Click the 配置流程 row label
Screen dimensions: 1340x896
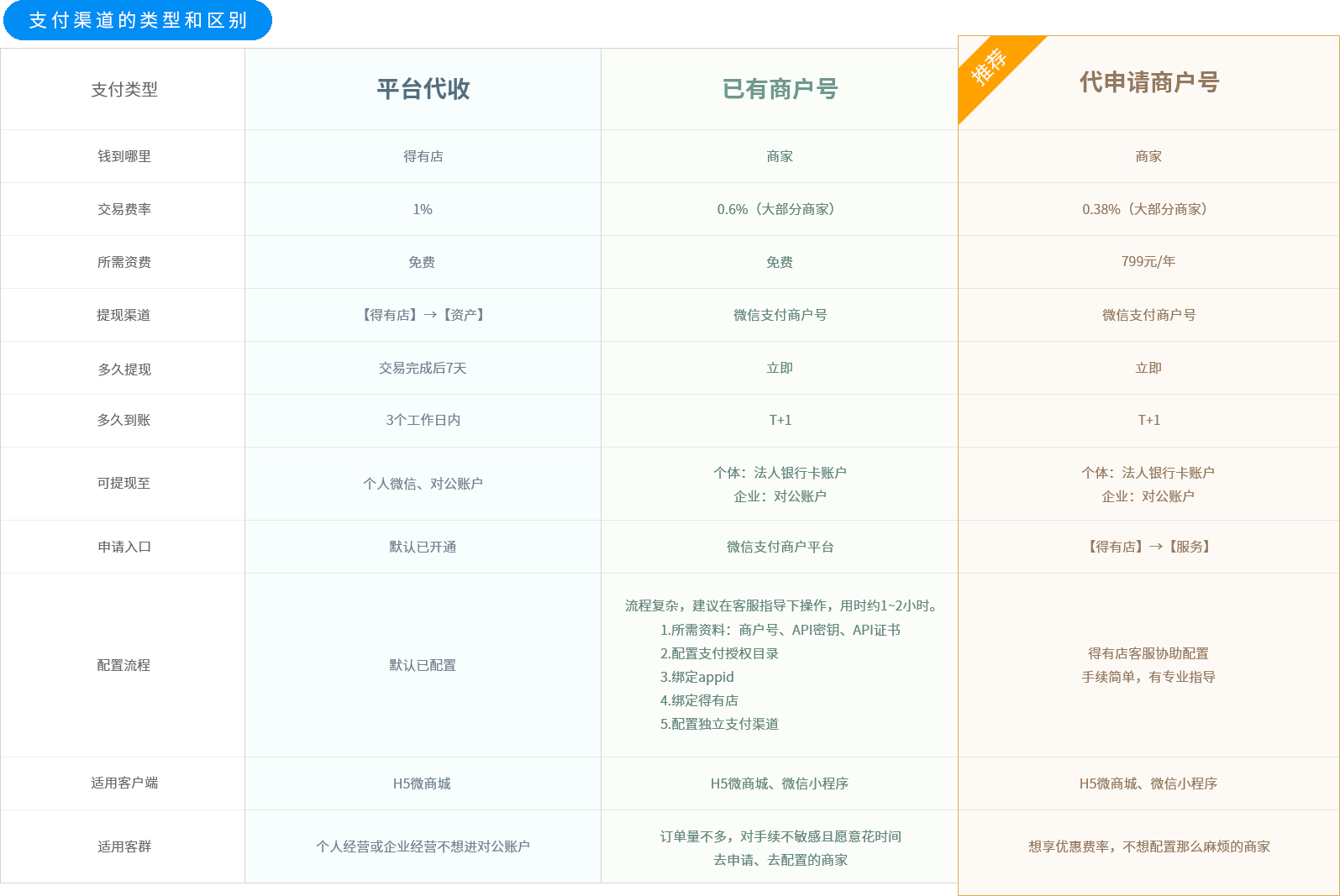tap(123, 665)
